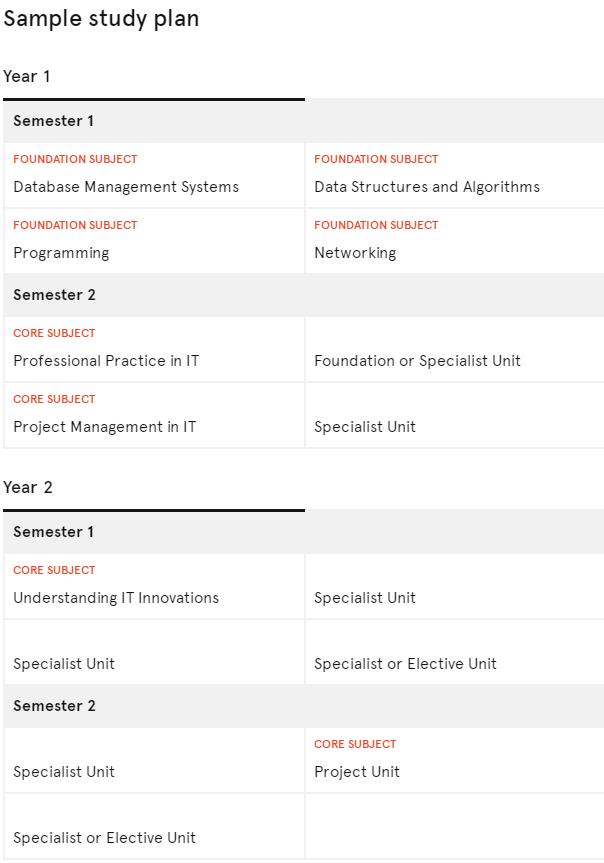
Task: Select Data Structures and Algorithms subject
Action: click(427, 187)
